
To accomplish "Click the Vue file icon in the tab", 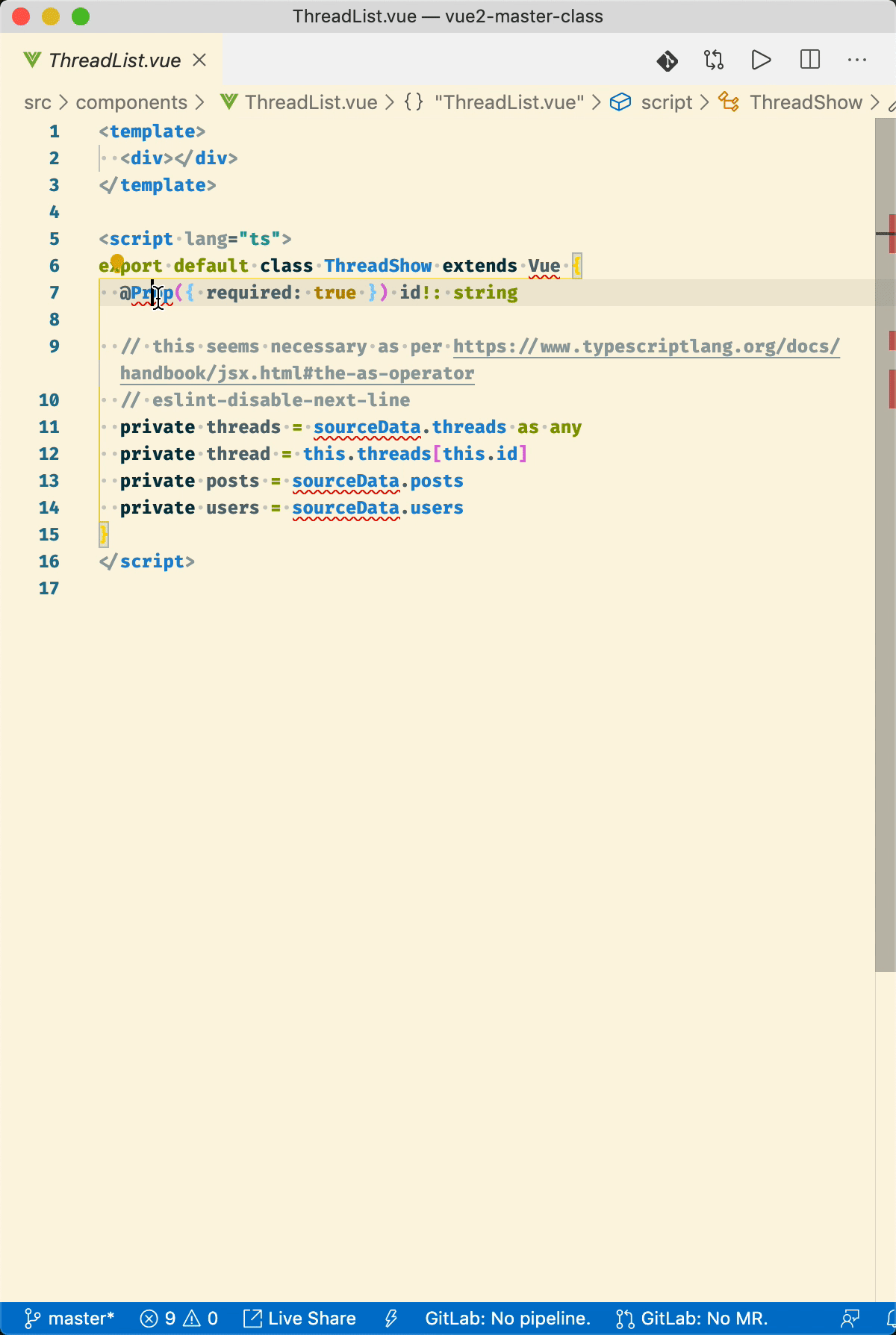I will [x=32, y=60].
